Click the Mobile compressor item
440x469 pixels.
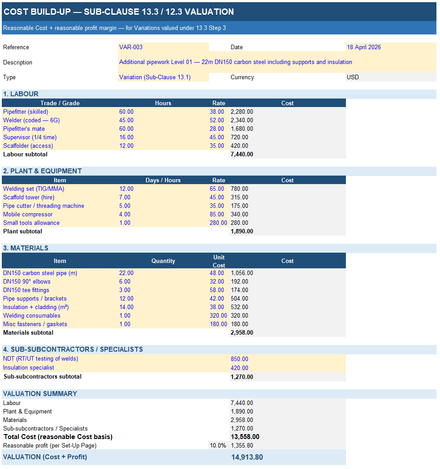(28, 214)
